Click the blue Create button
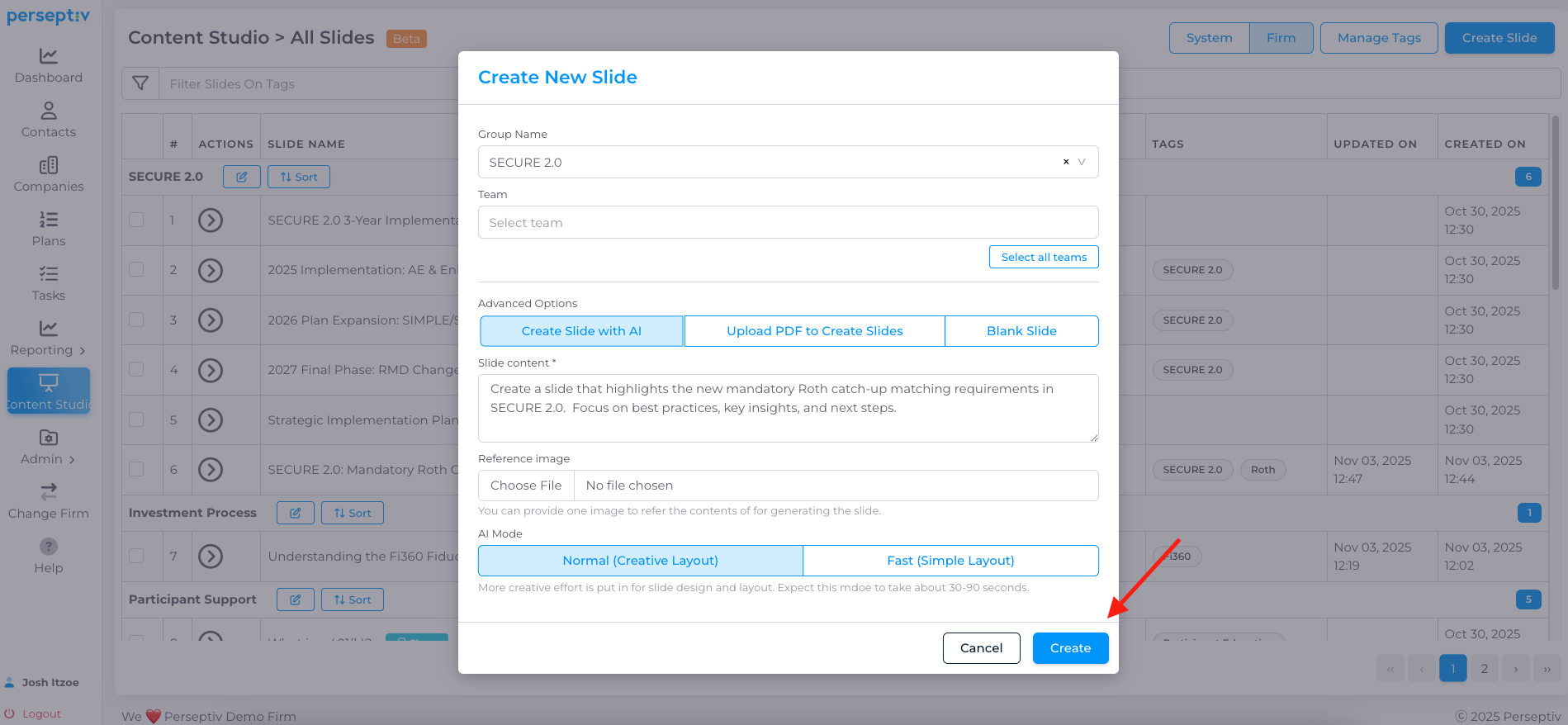The width and height of the screenshot is (1568, 725). tap(1070, 648)
